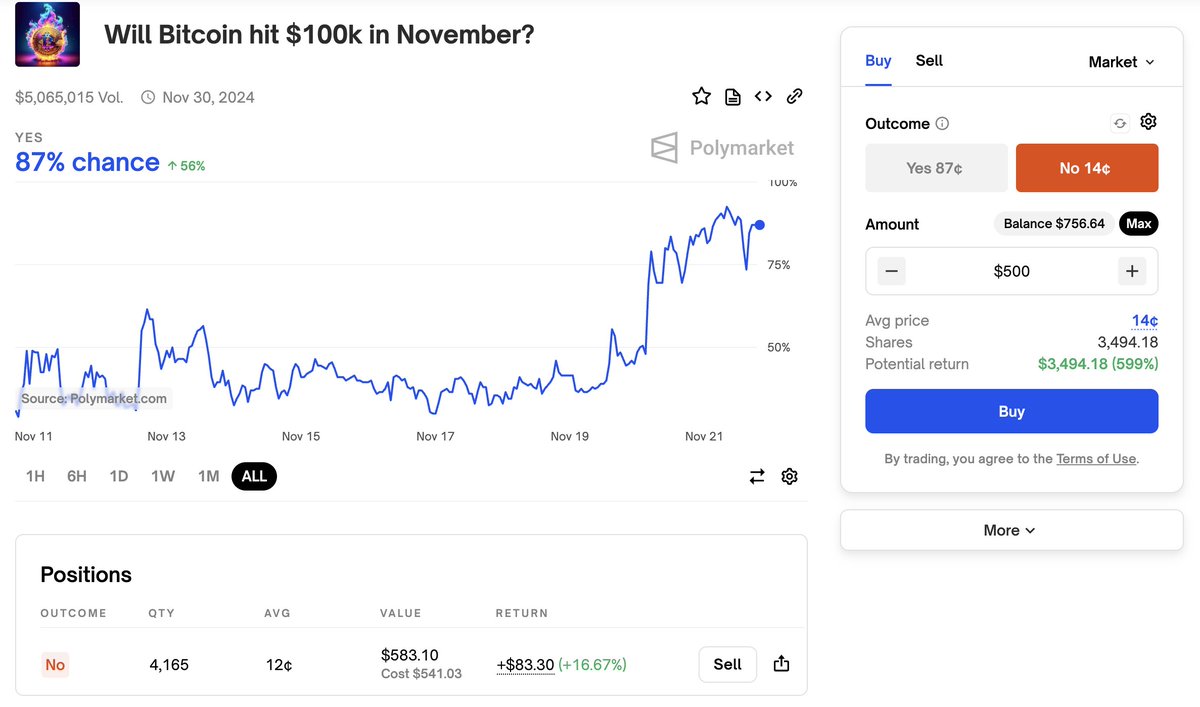Set chart range to 1W
This screenshot has width=1200, height=707.
click(x=162, y=476)
